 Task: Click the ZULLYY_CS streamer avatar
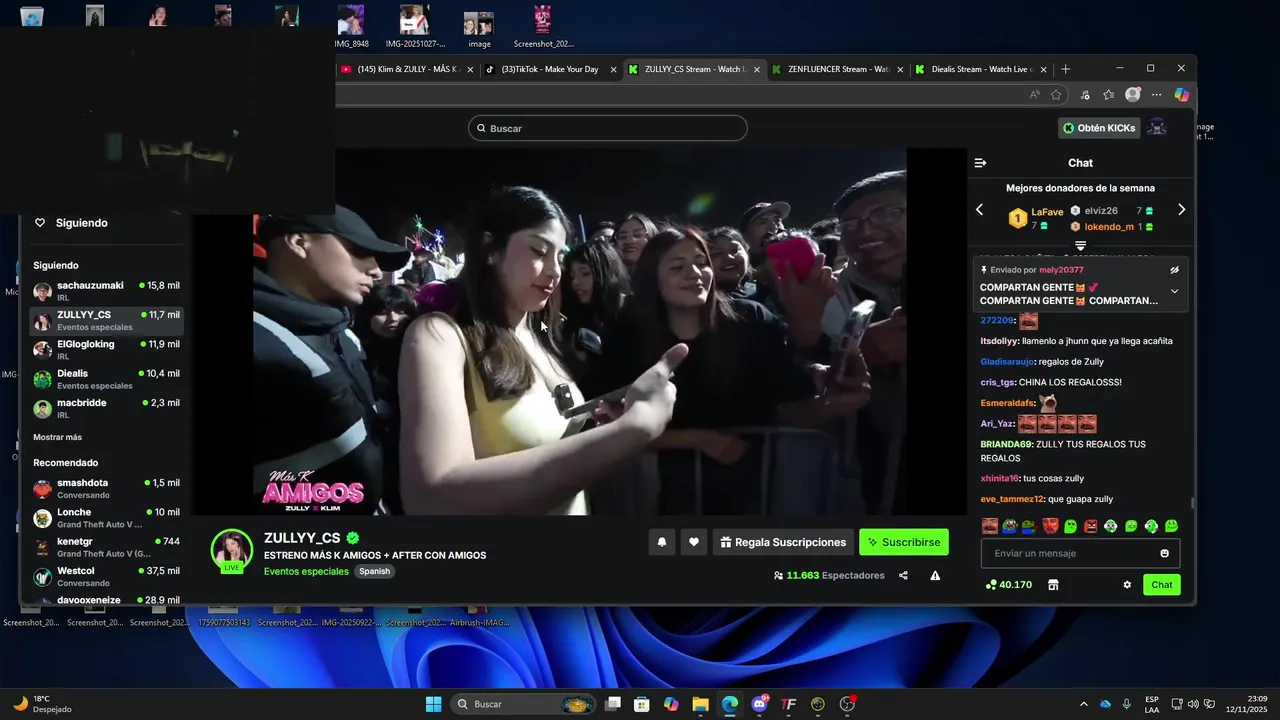(x=231, y=549)
